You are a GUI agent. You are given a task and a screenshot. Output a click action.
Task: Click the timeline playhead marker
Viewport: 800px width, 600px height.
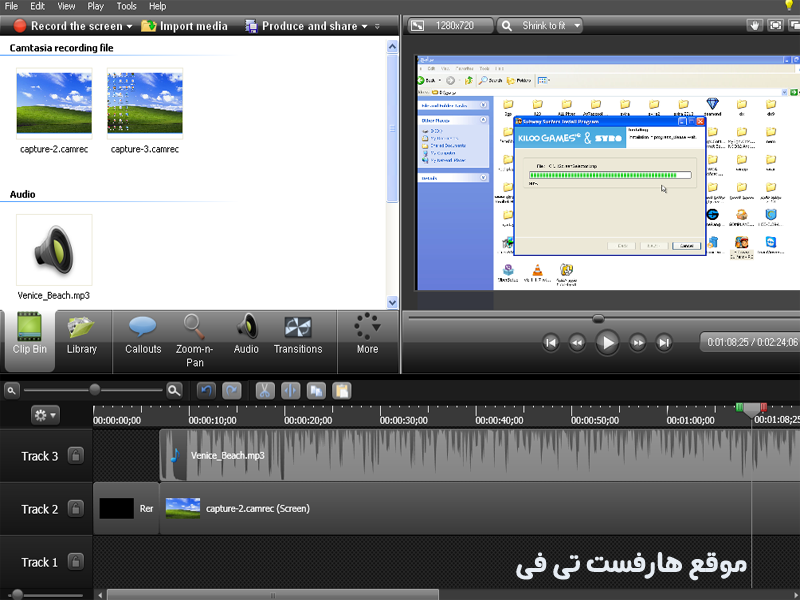pyautogui.click(x=752, y=409)
